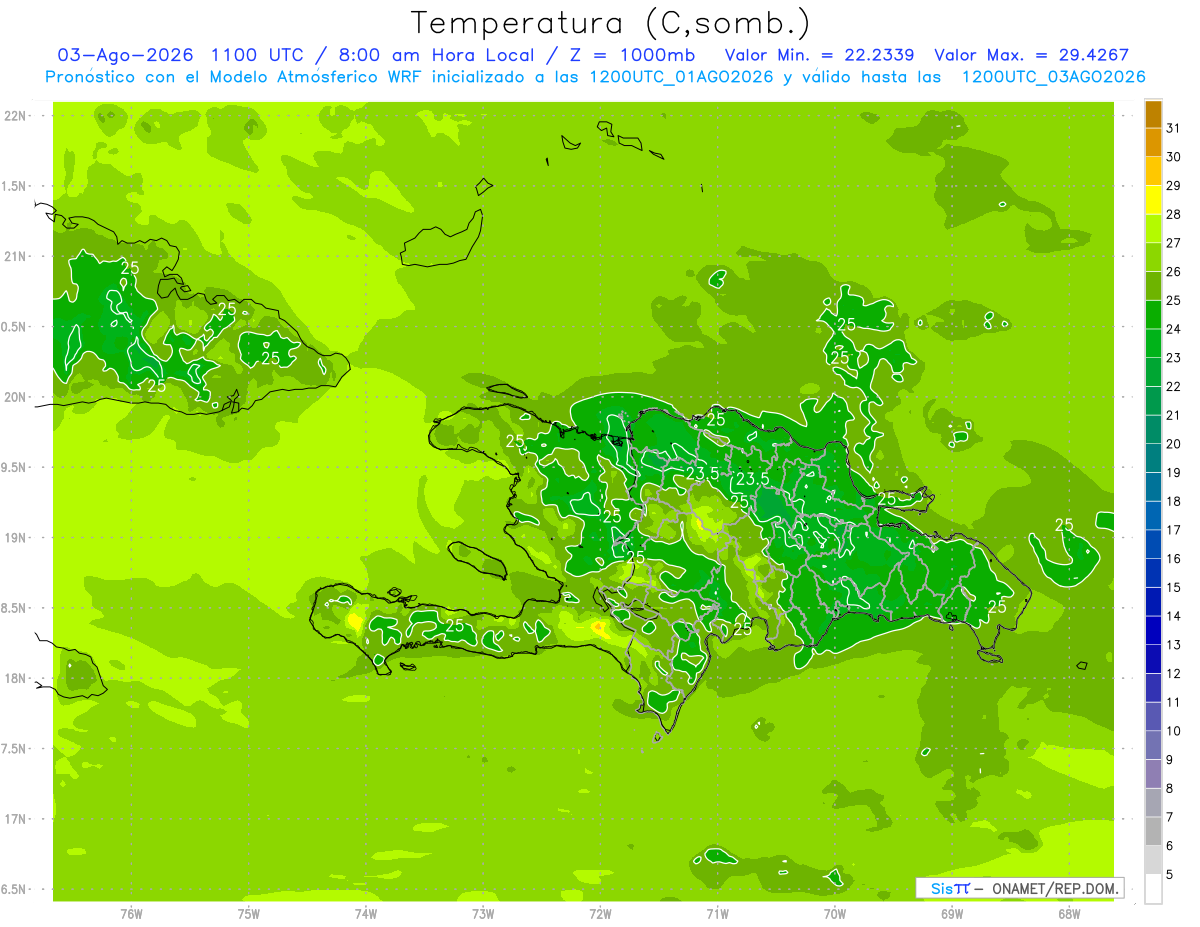
Task: Click legend value "29"
Action: [1173, 186]
